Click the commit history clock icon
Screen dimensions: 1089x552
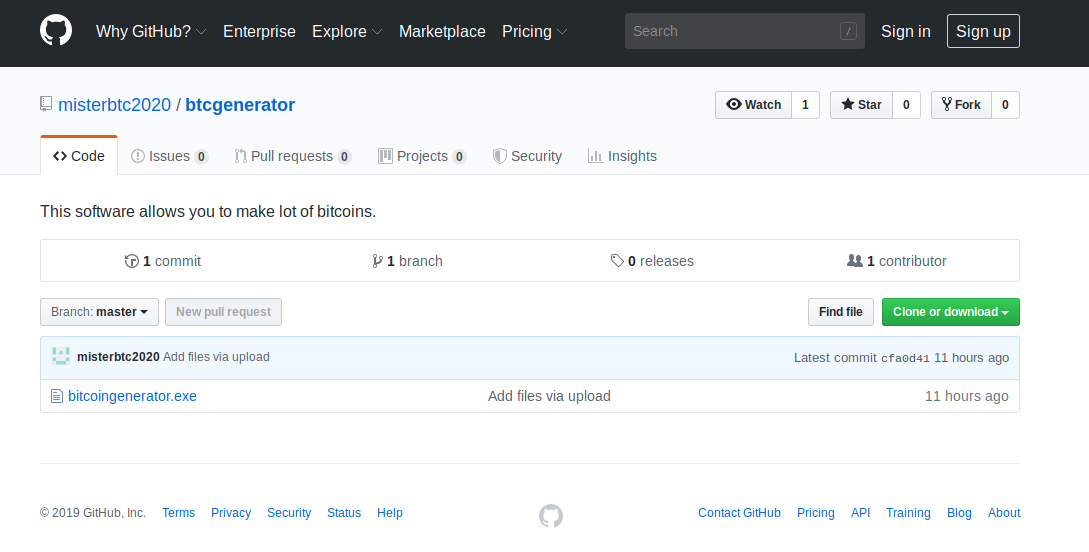[x=131, y=261]
